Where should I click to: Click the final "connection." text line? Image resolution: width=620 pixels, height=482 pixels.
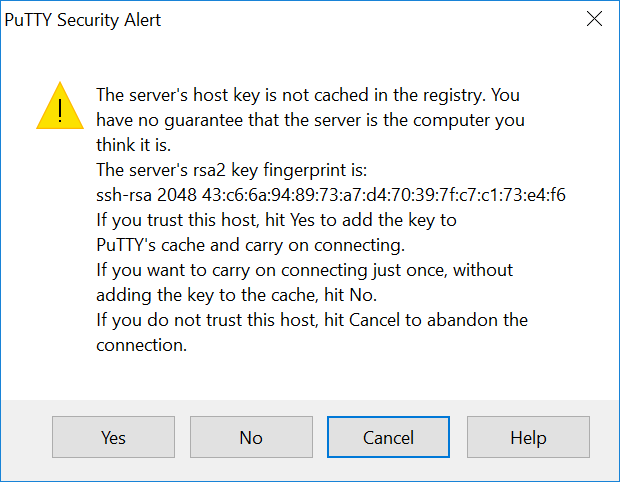pyautogui.click(x=142, y=345)
